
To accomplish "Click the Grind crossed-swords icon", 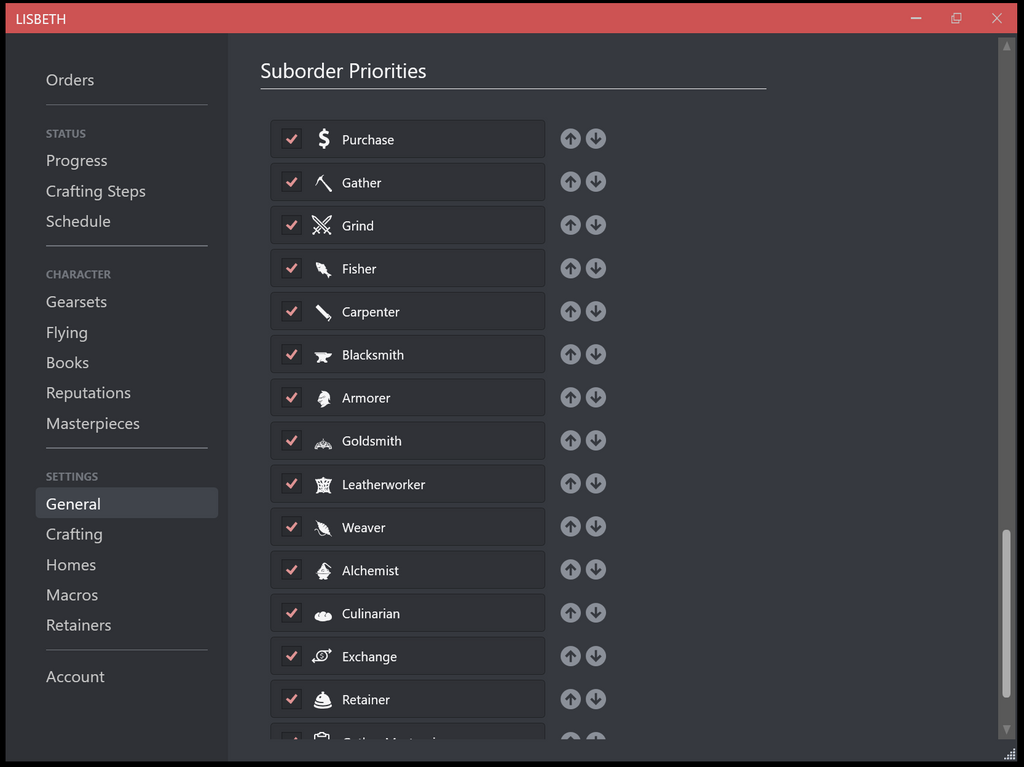I will click(x=321, y=225).
